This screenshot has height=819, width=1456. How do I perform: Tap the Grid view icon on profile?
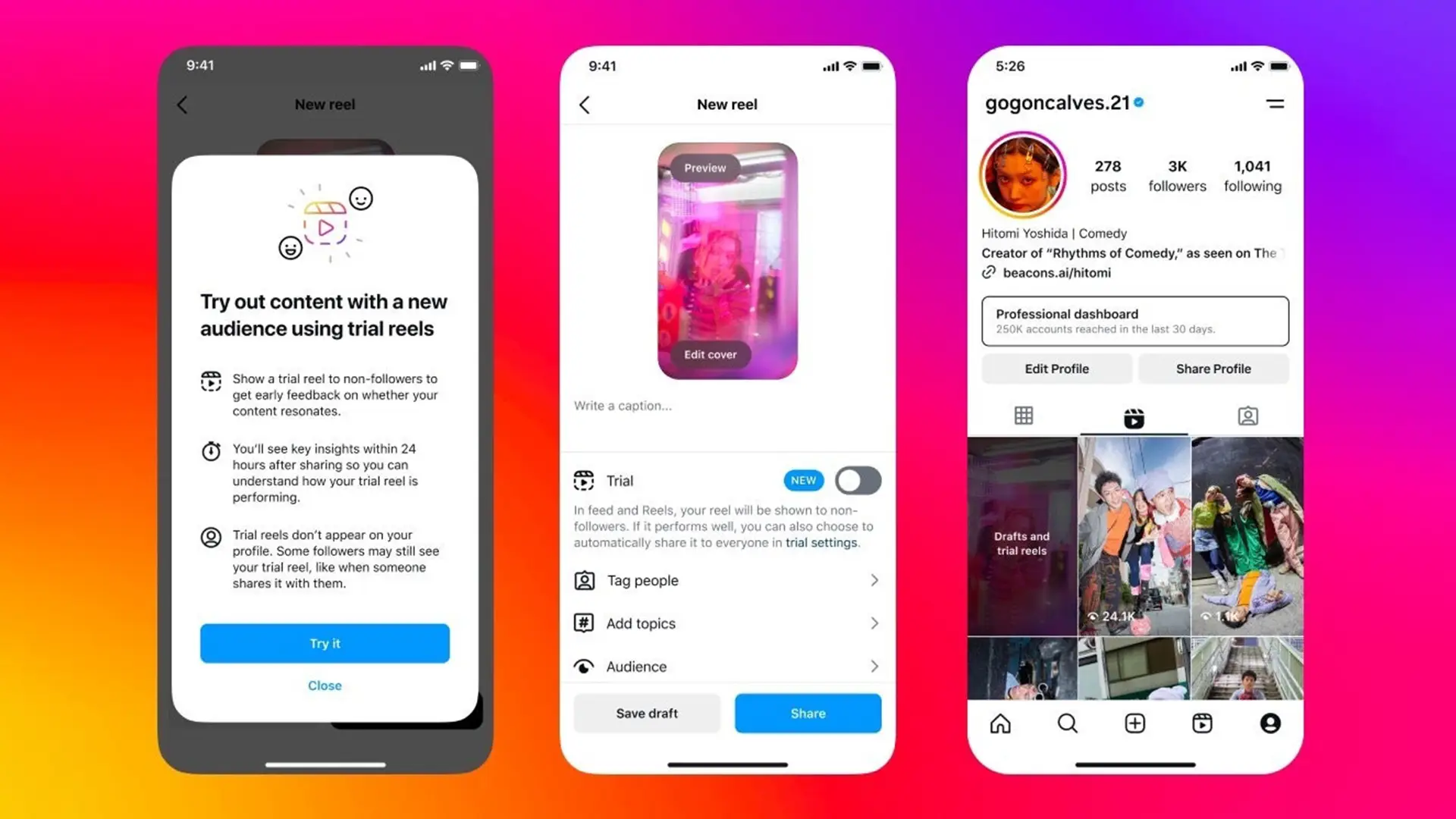click(1024, 416)
